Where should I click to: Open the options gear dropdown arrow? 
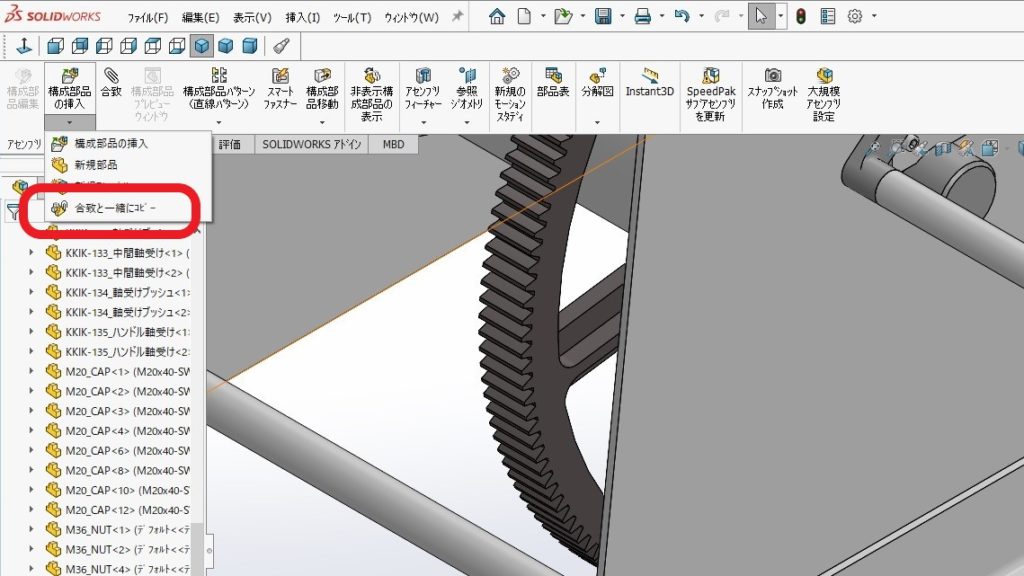click(x=875, y=16)
